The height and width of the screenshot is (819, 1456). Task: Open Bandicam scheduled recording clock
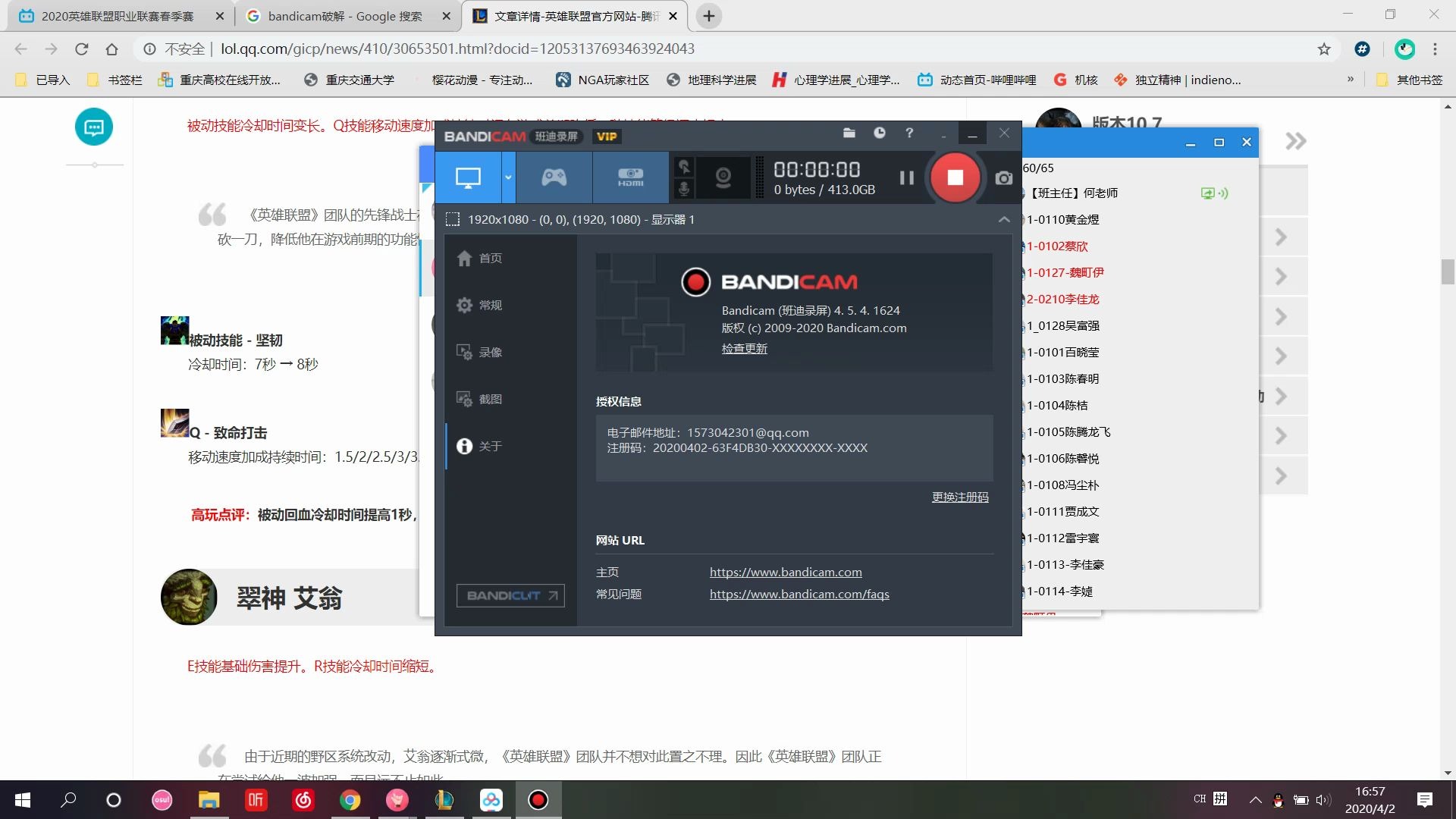click(x=879, y=133)
